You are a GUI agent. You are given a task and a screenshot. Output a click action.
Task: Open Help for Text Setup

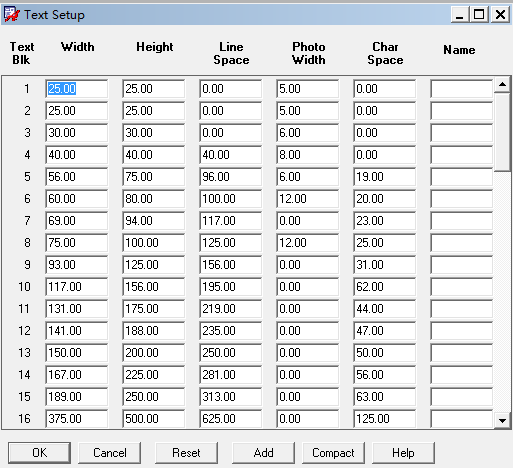[403, 453]
